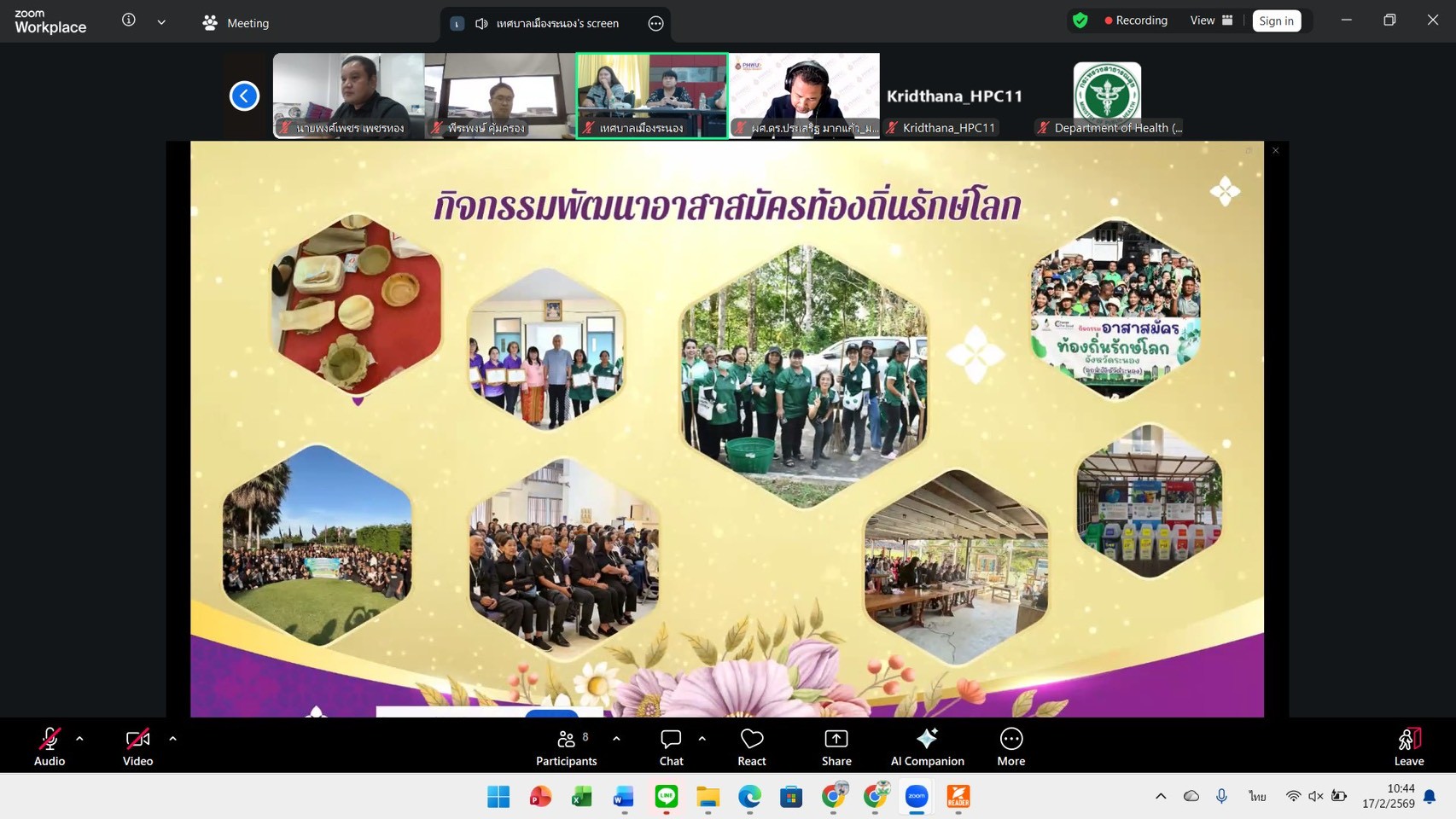Open screen share options ellipsis
This screenshot has width=1456, height=819.
[655, 24]
